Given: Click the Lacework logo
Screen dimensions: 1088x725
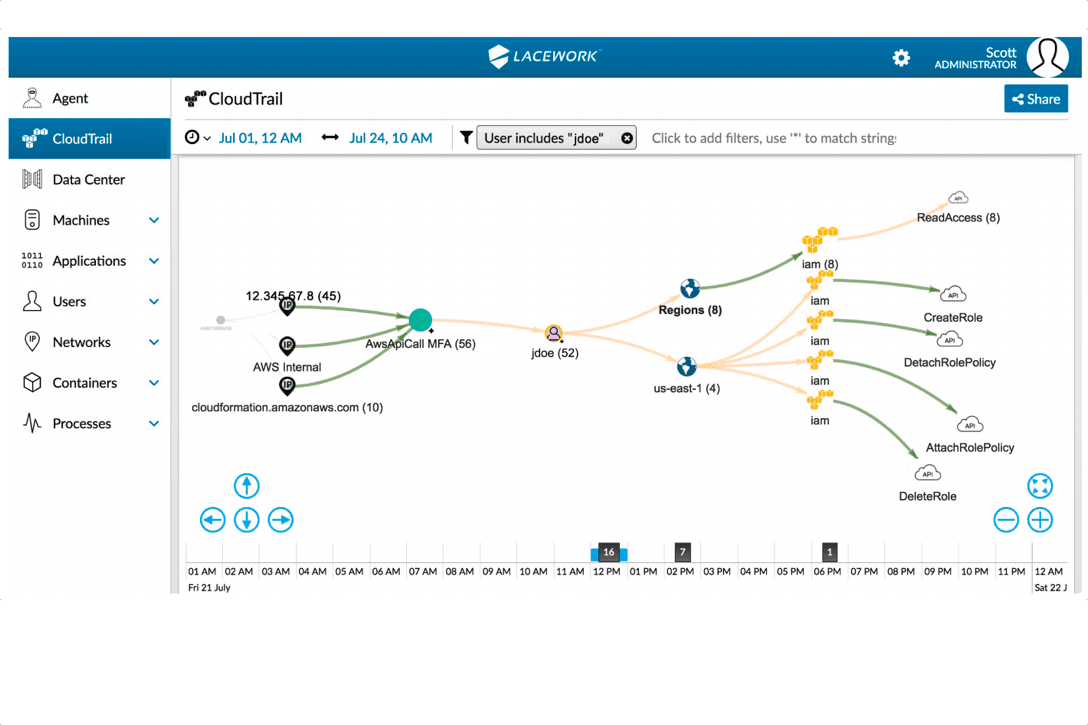Looking at the screenshot, I should pos(544,56).
